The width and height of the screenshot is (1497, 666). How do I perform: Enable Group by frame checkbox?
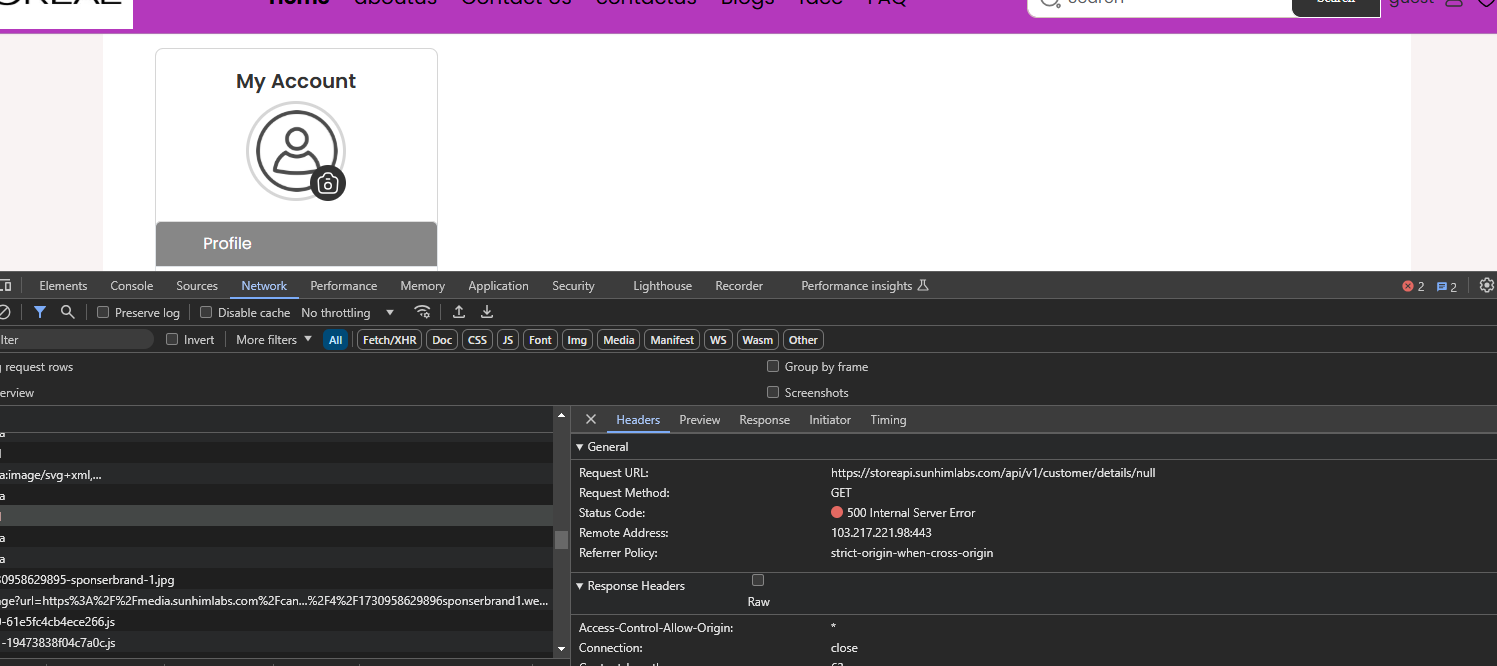(773, 366)
